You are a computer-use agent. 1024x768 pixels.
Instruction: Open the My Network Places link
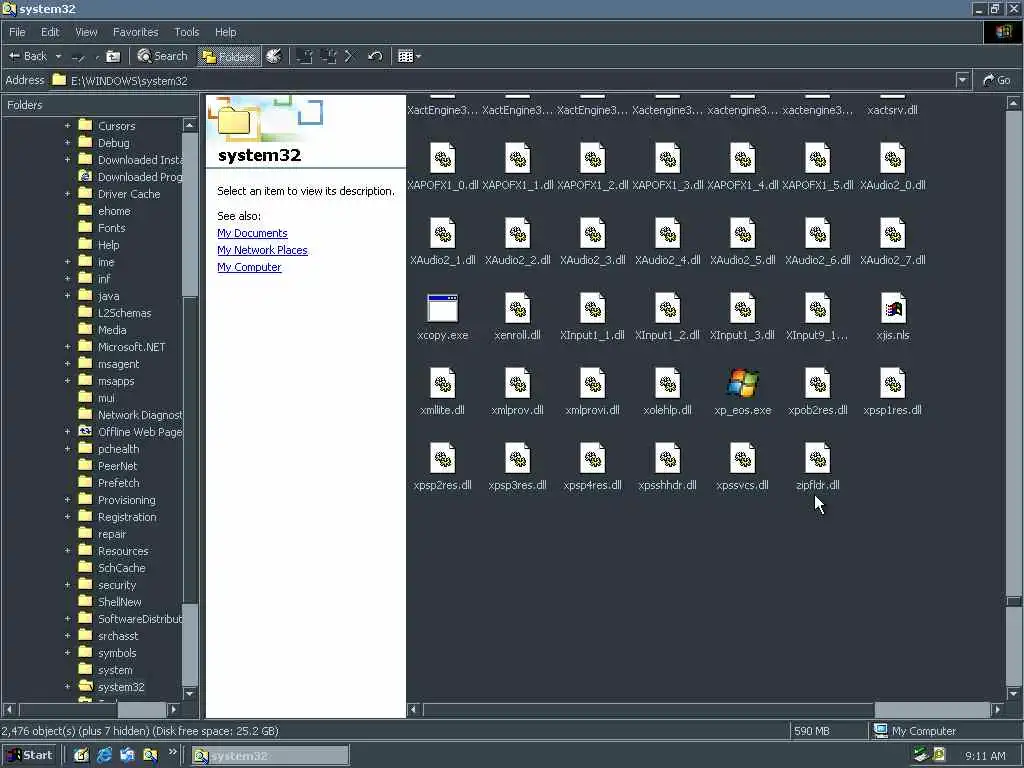click(263, 250)
